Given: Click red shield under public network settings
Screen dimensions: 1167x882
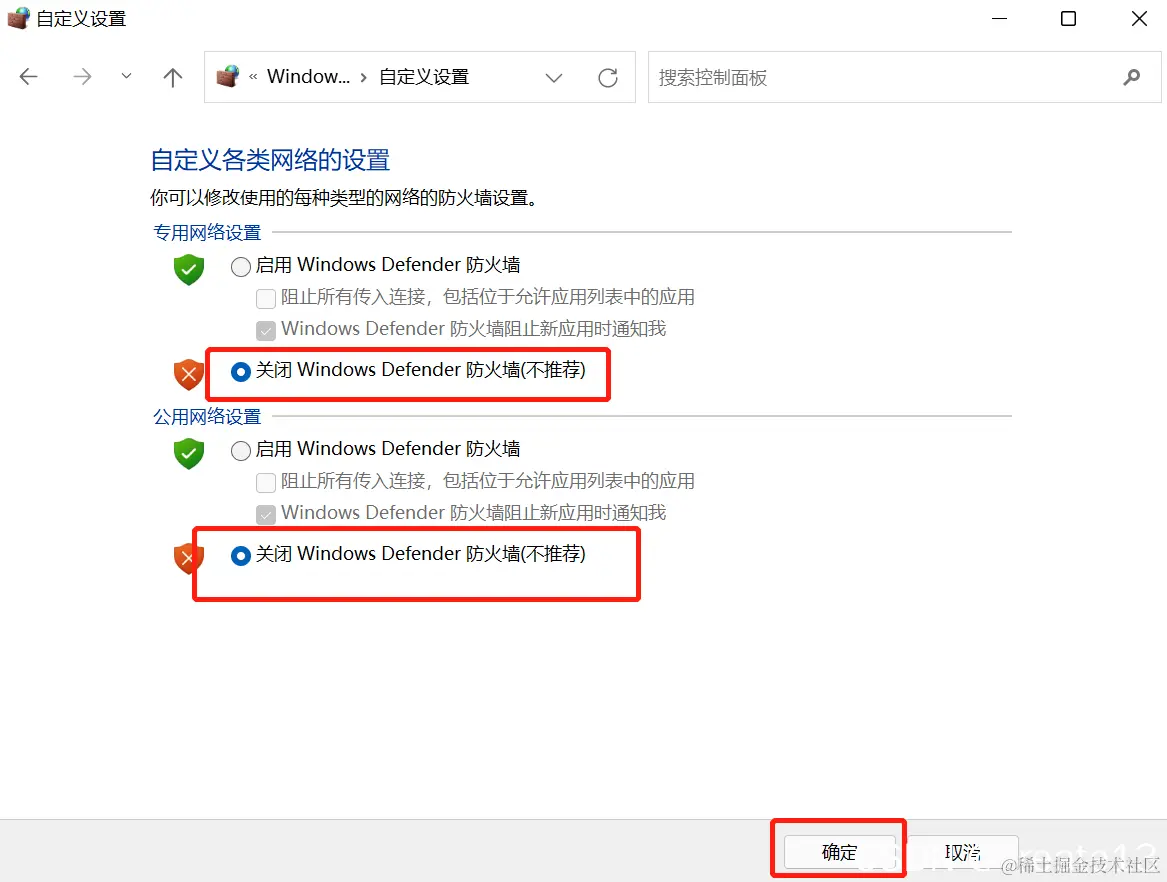Looking at the screenshot, I should 188,557.
